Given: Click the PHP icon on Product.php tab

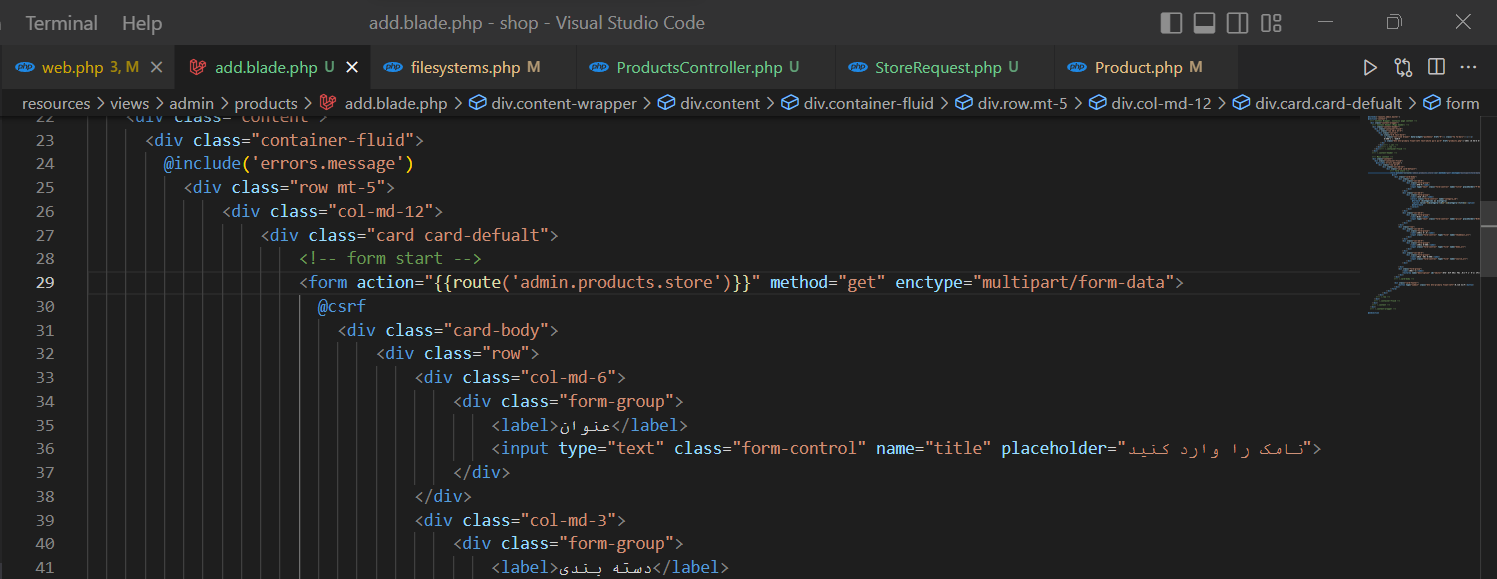Looking at the screenshot, I should tap(1077, 68).
